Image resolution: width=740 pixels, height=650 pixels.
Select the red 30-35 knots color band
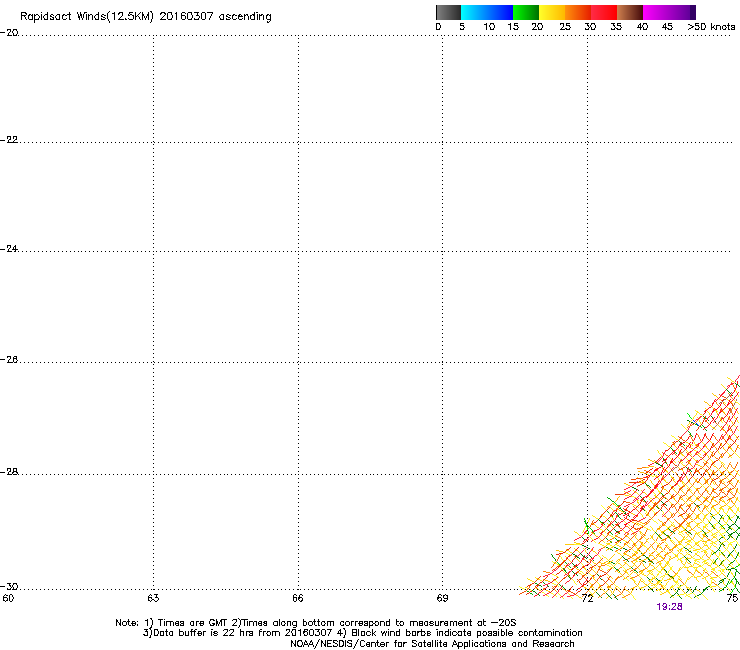click(x=604, y=12)
